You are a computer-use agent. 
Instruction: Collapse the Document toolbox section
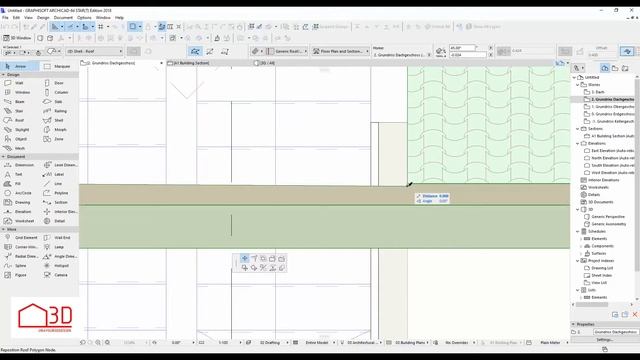pos(3,157)
